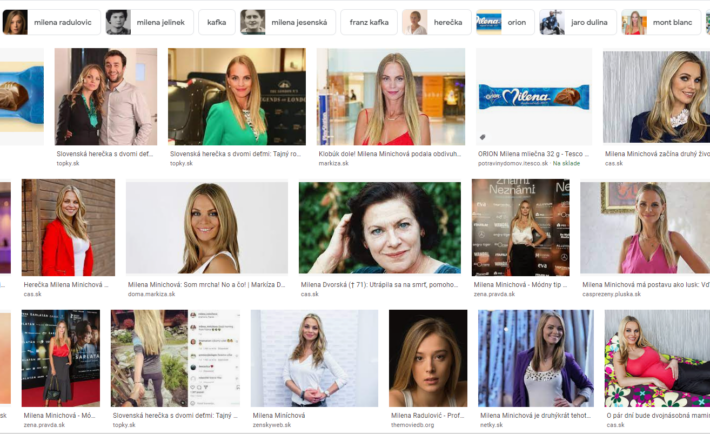Select the 'milena radulovic' suggestion chip
This screenshot has height=434, width=710.
pos(51,22)
